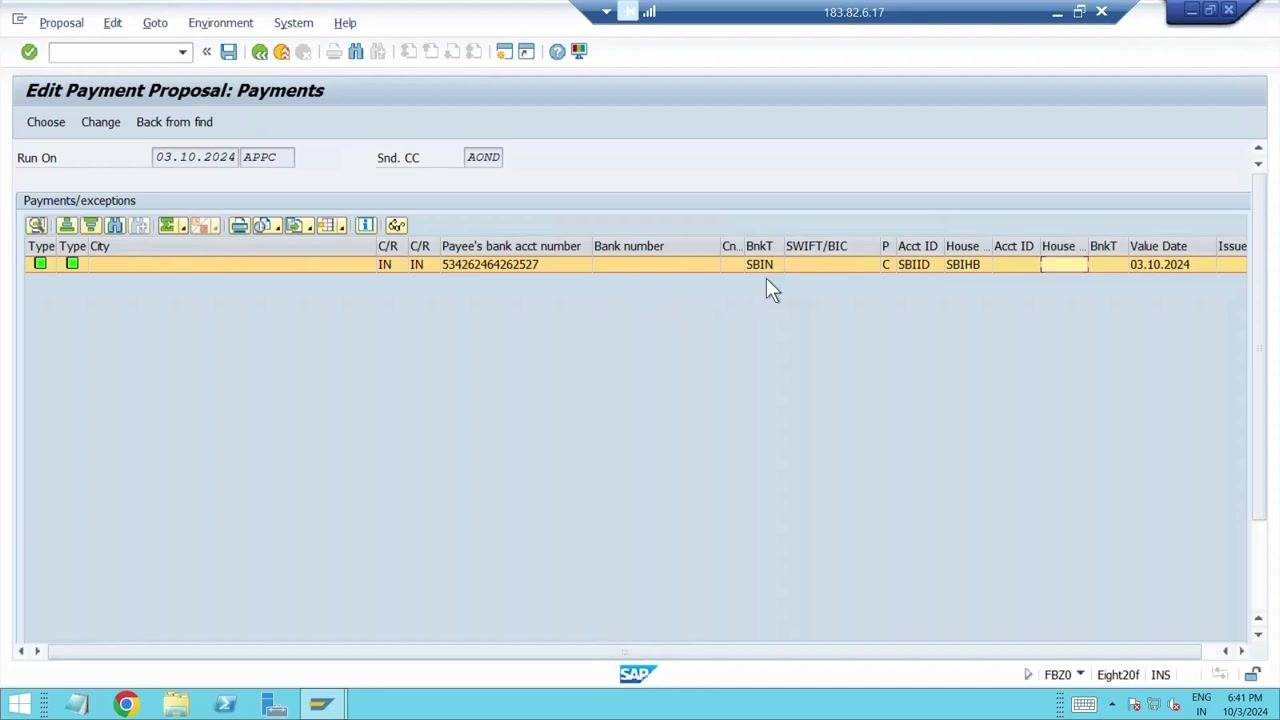This screenshot has width=1280, height=720.
Task: Click the green Back arrow icon
Action: tap(260, 52)
